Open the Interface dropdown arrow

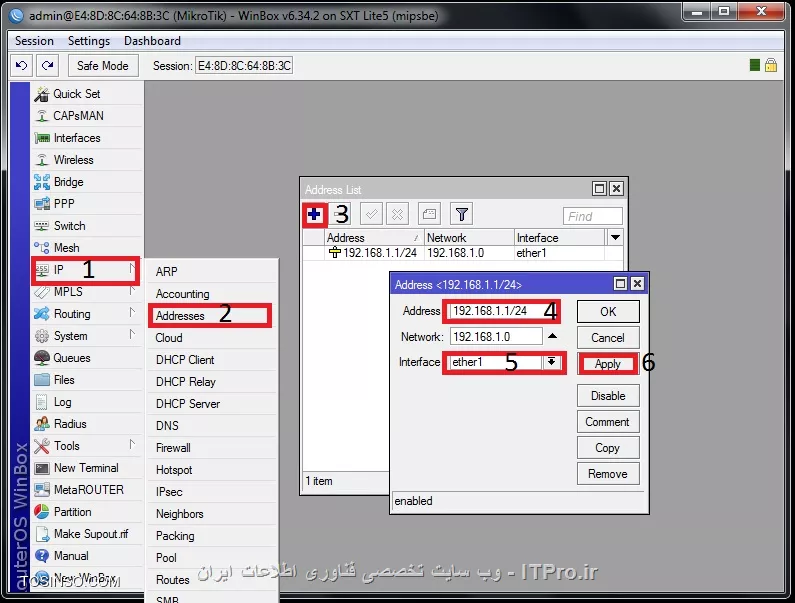point(551,362)
